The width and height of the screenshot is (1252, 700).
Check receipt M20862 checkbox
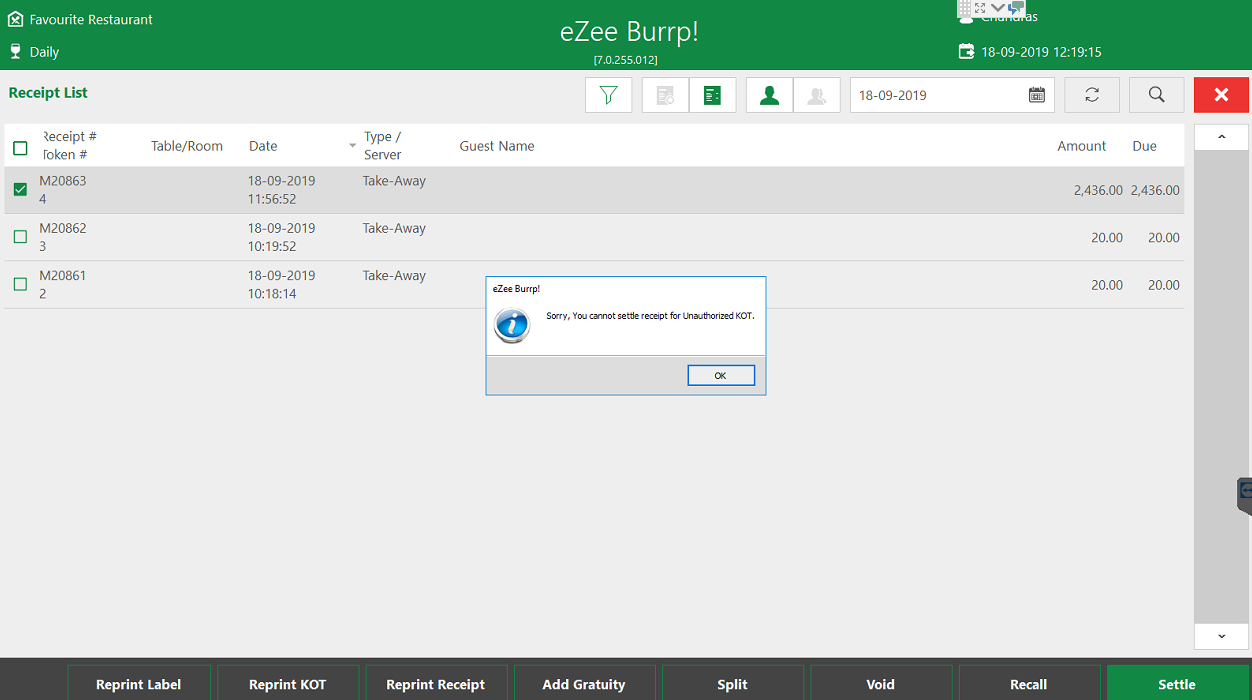pyautogui.click(x=20, y=237)
